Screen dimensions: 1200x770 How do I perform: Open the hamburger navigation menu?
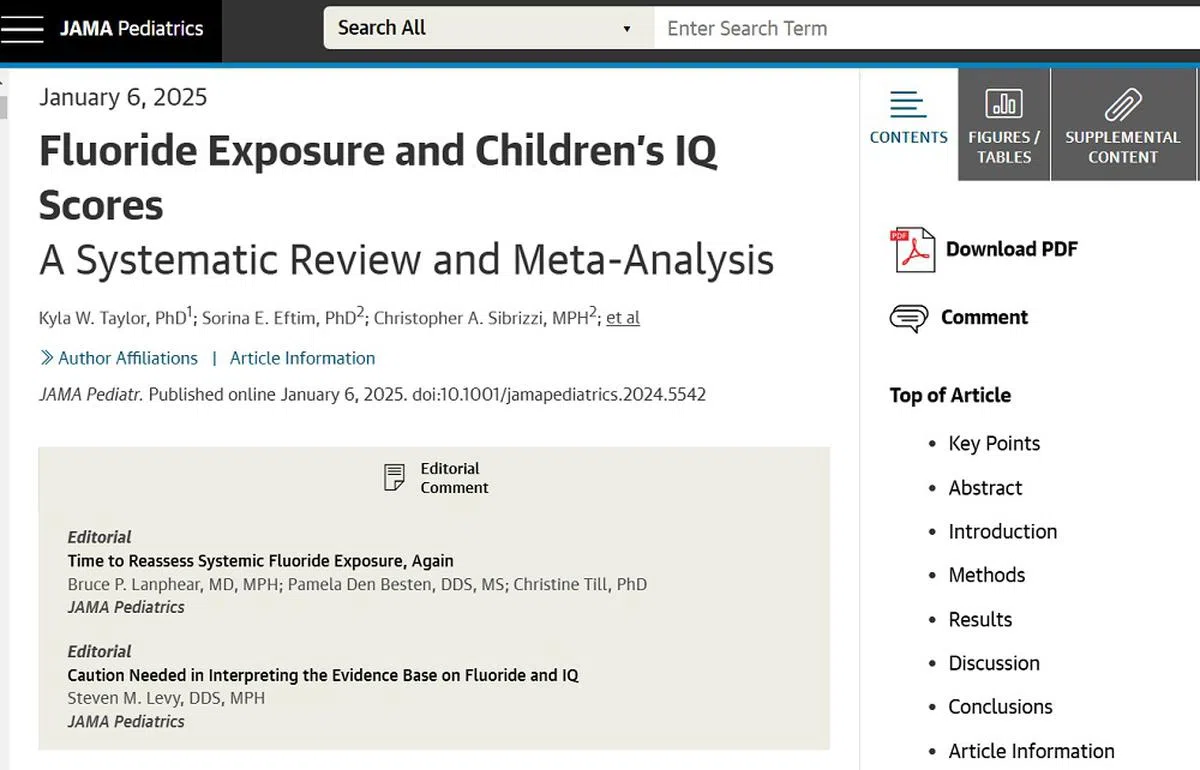[22, 29]
